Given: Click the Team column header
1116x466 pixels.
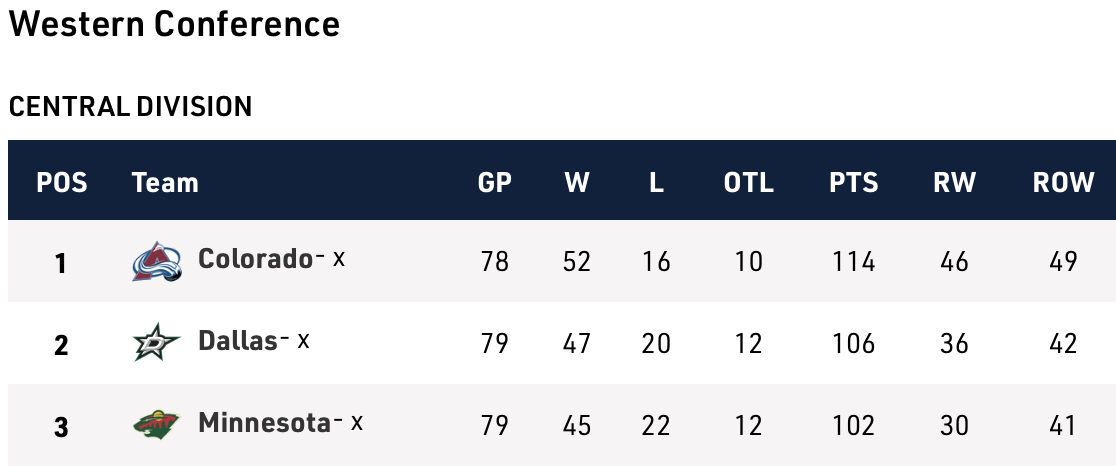Looking at the screenshot, I should click(x=165, y=183).
